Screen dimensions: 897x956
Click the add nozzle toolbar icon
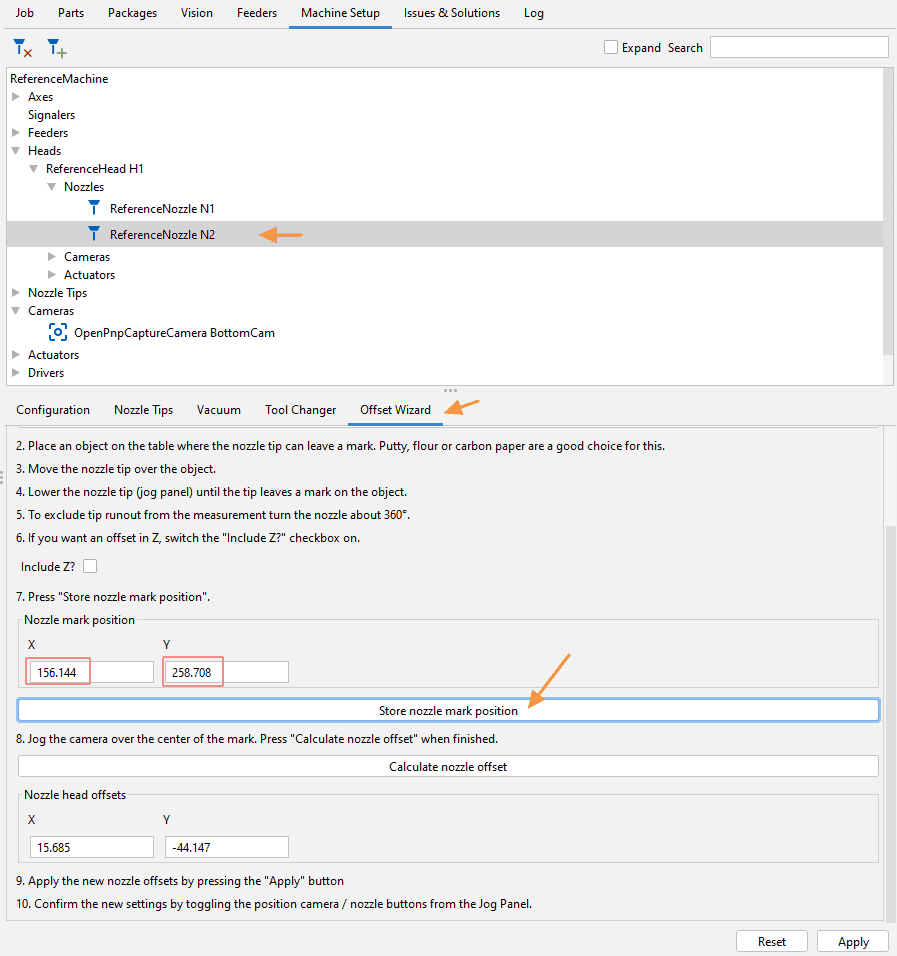(56, 47)
